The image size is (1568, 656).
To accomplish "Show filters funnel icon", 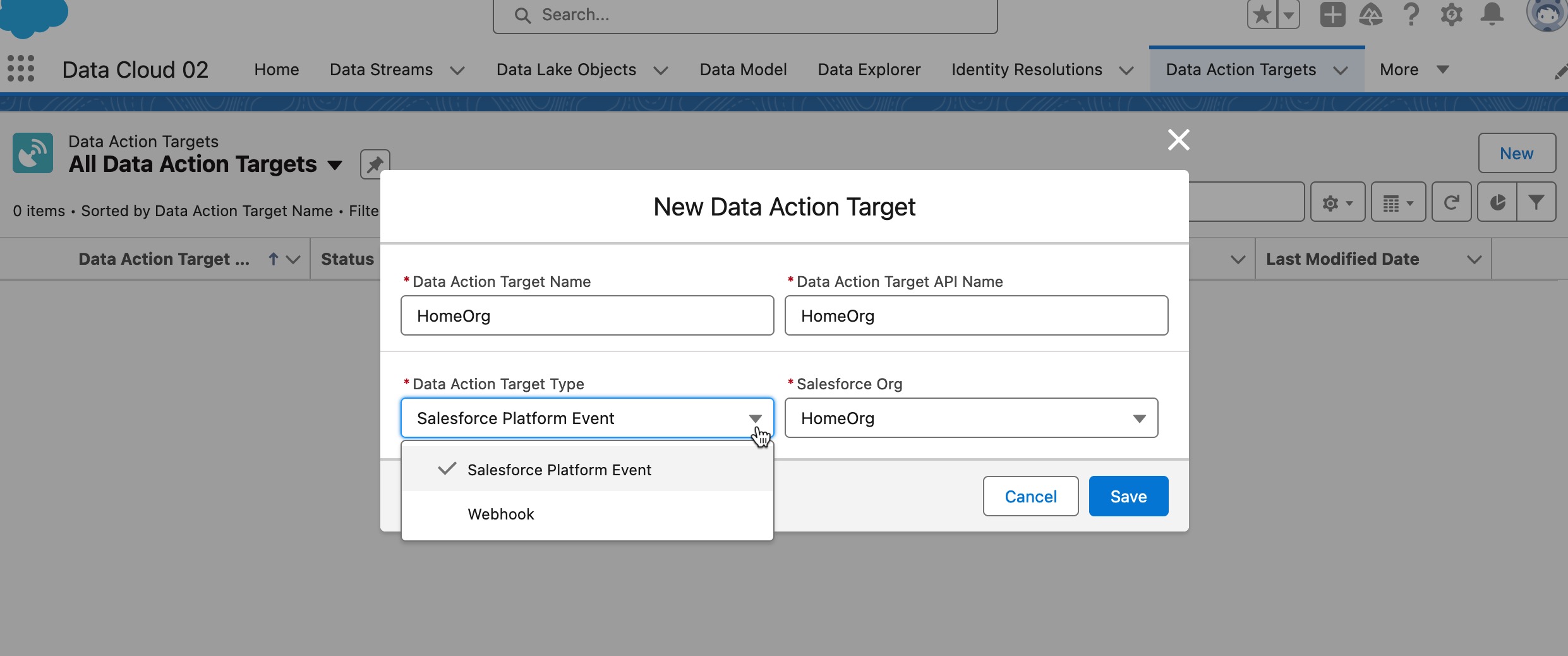I will tap(1536, 202).
